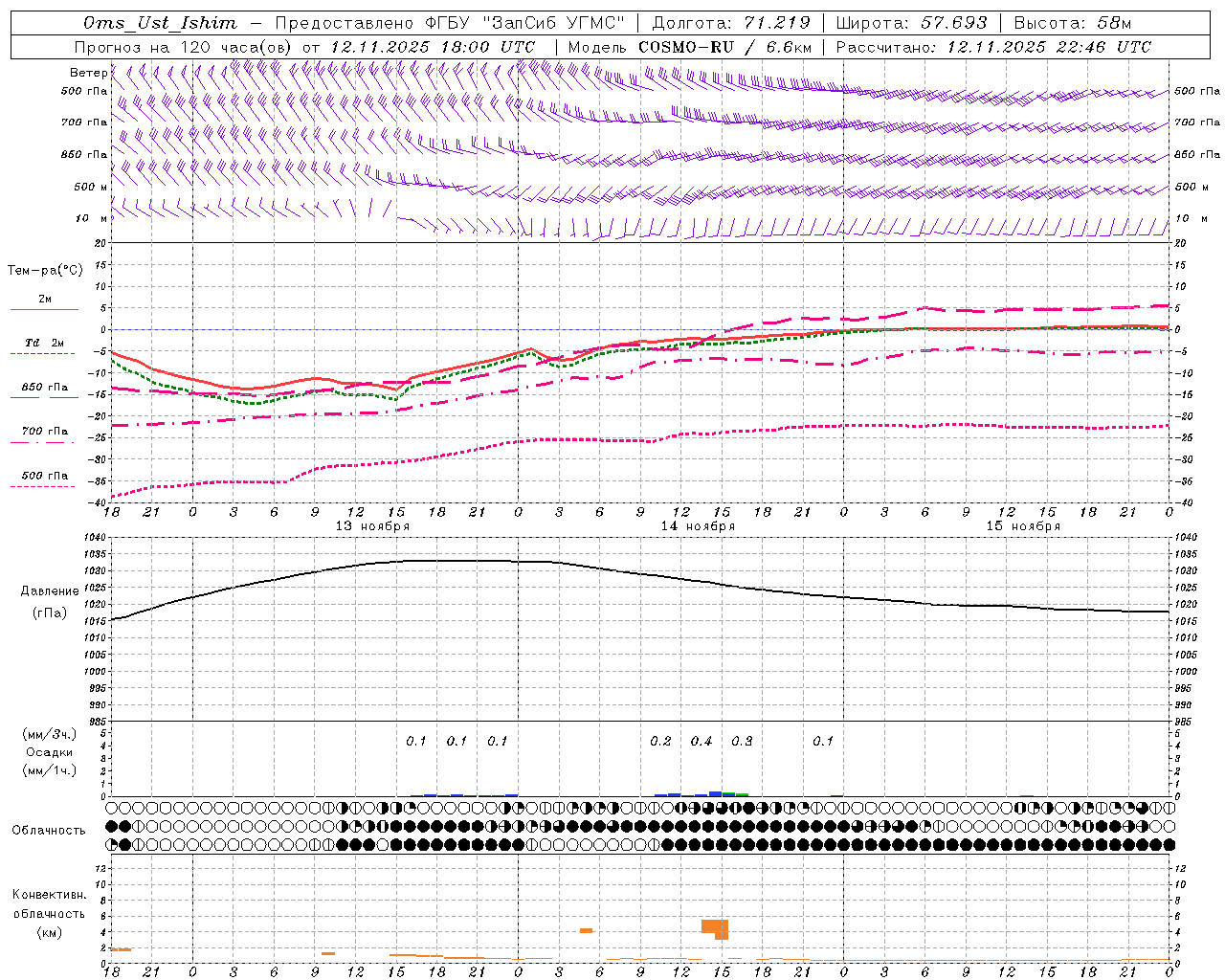Click the '(мм/3ч.)' precipitation unit label
Viewport: 1225px width, 980px height.
point(50,734)
